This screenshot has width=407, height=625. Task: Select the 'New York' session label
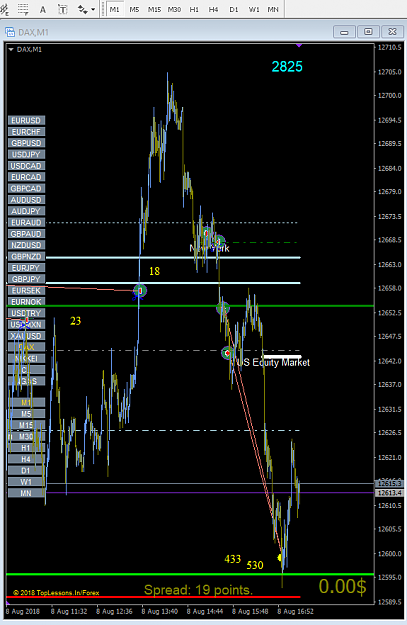pos(209,248)
